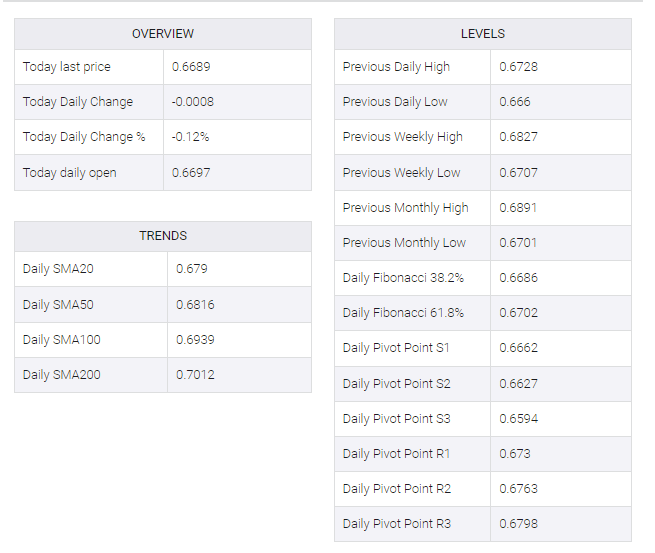Click the Daily Fibonacci 38.2% label
Screen dimensions: 655x553
tap(403, 278)
